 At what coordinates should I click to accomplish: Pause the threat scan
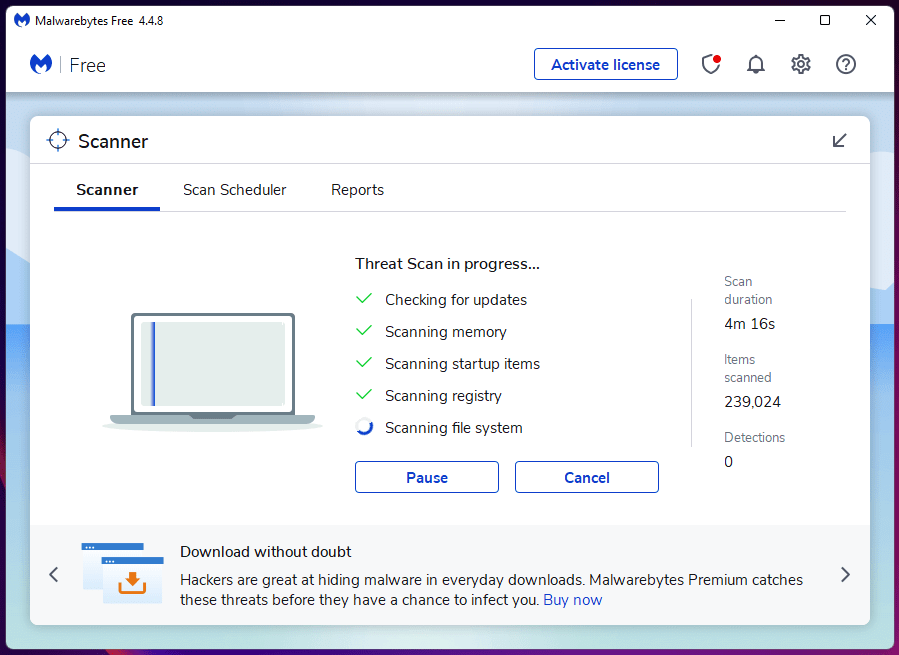(427, 477)
